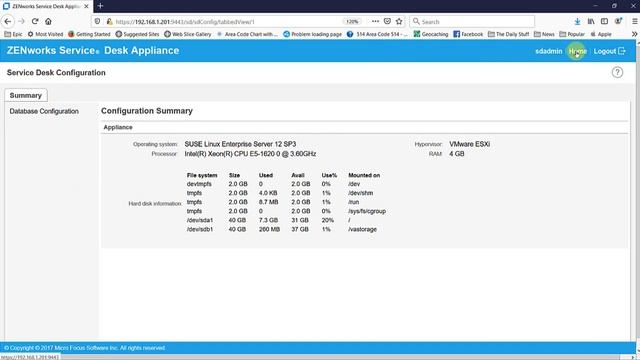Click the VMware ESXi hypervisor value

tap(469, 144)
